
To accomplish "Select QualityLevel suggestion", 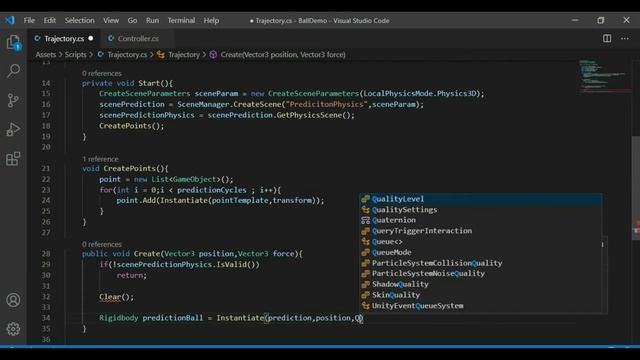I will (481, 199).
